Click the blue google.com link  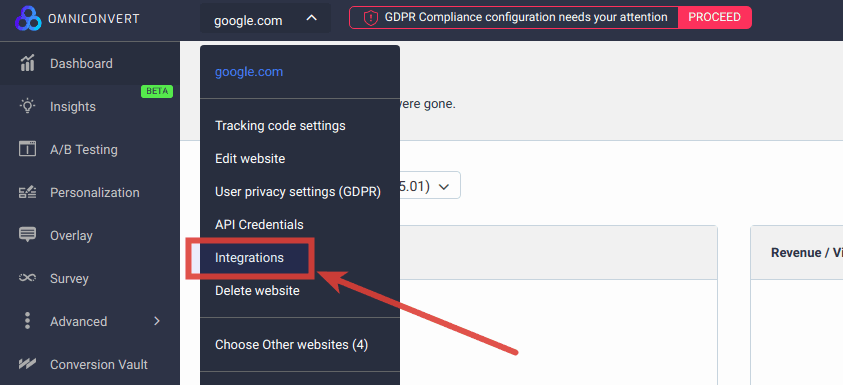[x=249, y=72]
